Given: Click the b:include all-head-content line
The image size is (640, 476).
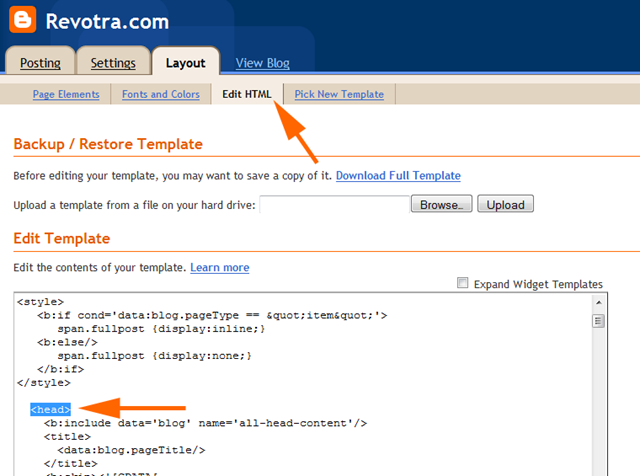Looking at the screenshot, I should (205, 423).
